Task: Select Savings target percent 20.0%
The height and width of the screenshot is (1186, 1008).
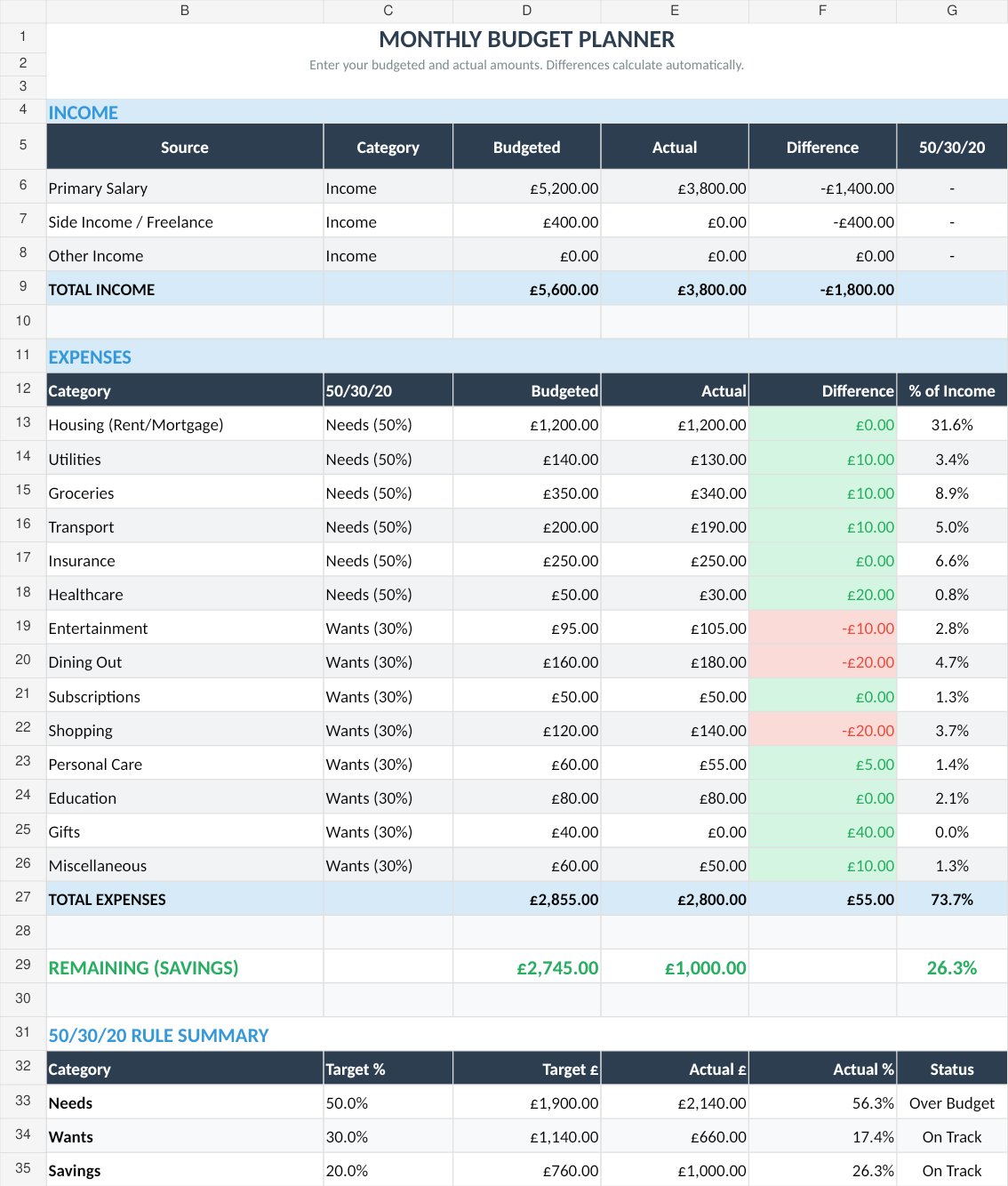Action: (388, 1170)
